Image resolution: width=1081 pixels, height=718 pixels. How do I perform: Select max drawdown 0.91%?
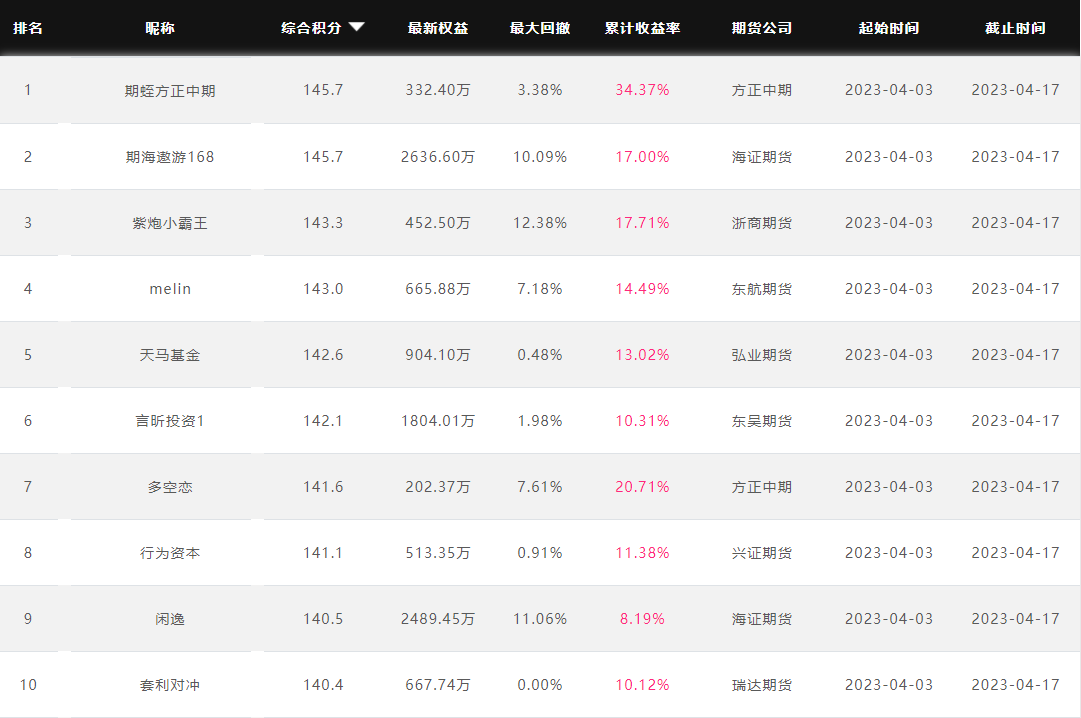[540, 553]
